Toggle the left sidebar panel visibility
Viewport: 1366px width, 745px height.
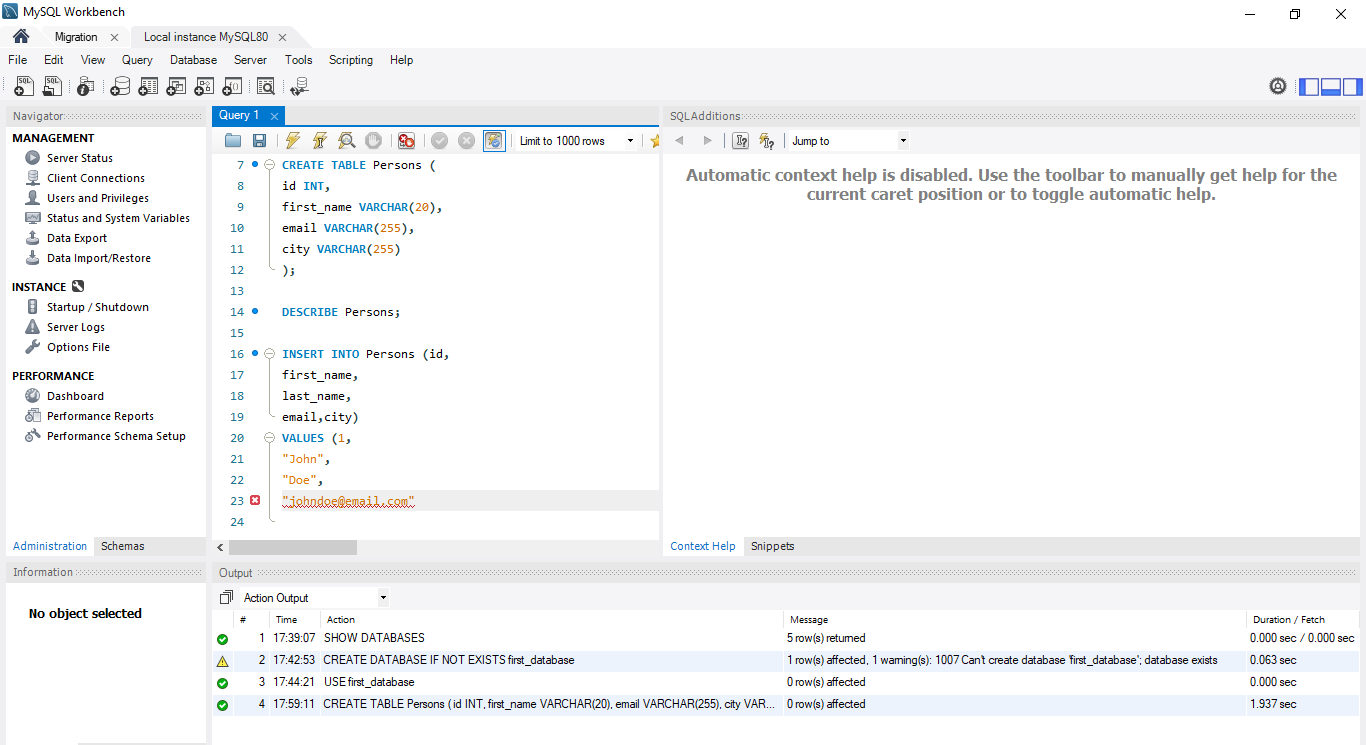click(1309, 87)
